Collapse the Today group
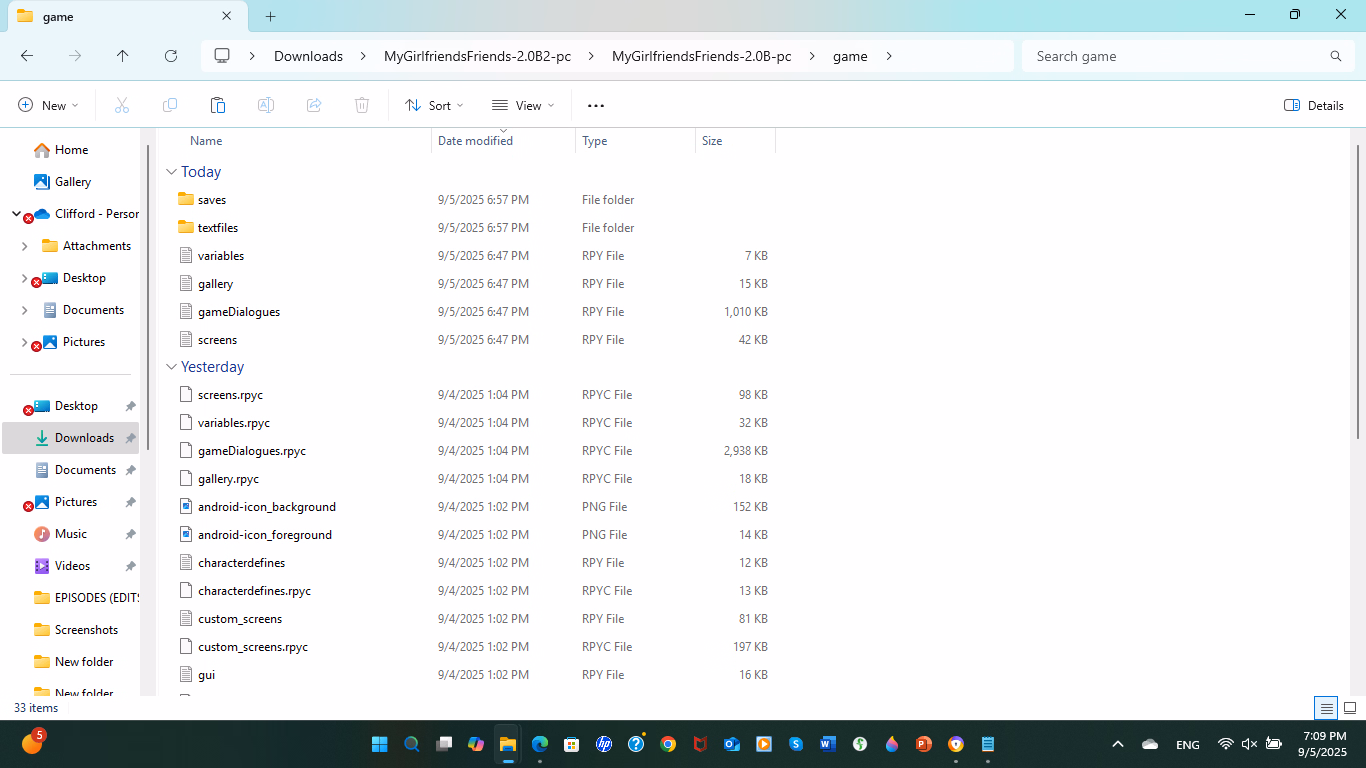Viewport: 1366px width, 768px height. point(172,172)
